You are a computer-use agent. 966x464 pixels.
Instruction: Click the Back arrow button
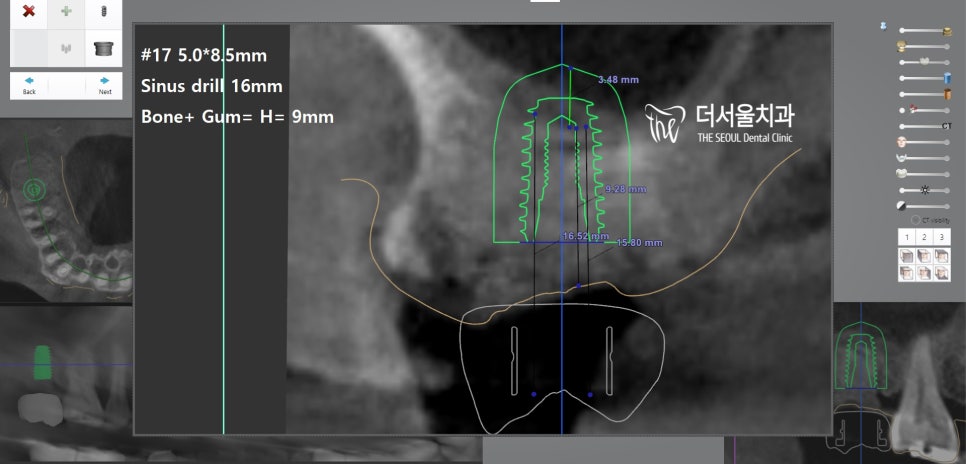pyautogui.click(x=29, y=84)
